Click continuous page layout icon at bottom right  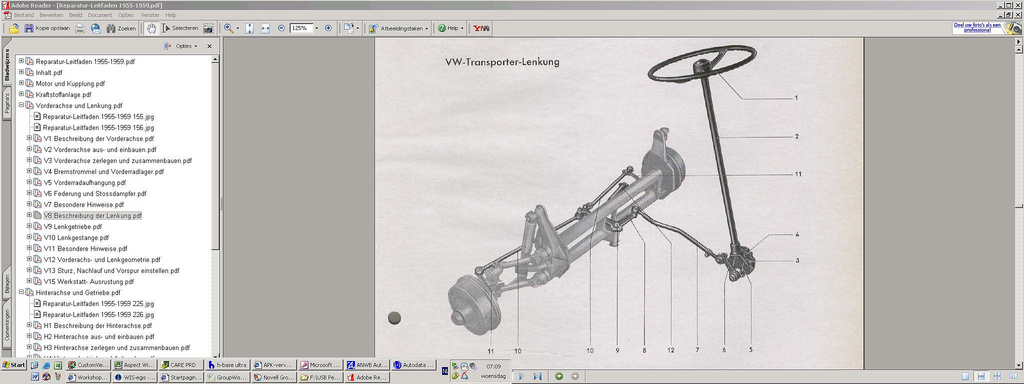[981, 376]
